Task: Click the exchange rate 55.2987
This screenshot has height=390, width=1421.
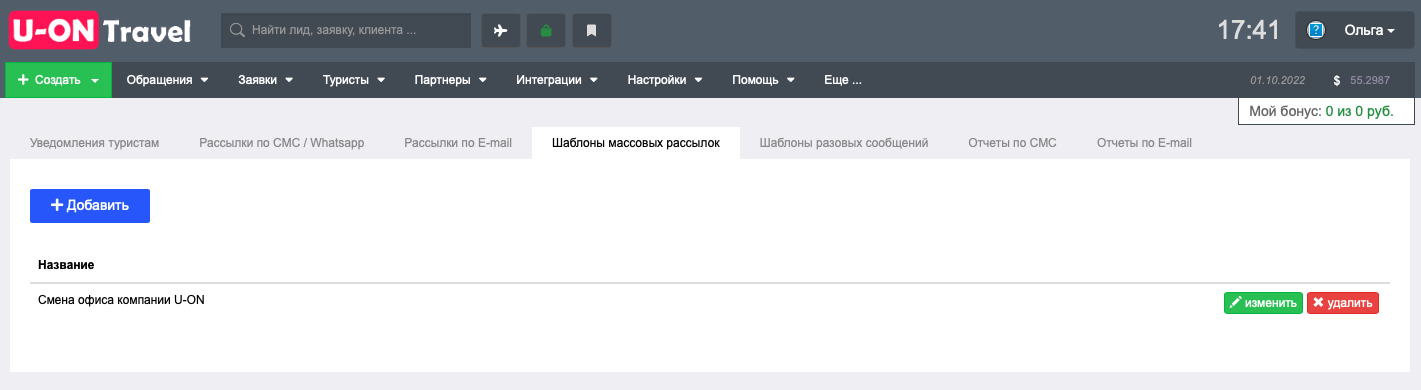Action: [x=1370, y=80]
